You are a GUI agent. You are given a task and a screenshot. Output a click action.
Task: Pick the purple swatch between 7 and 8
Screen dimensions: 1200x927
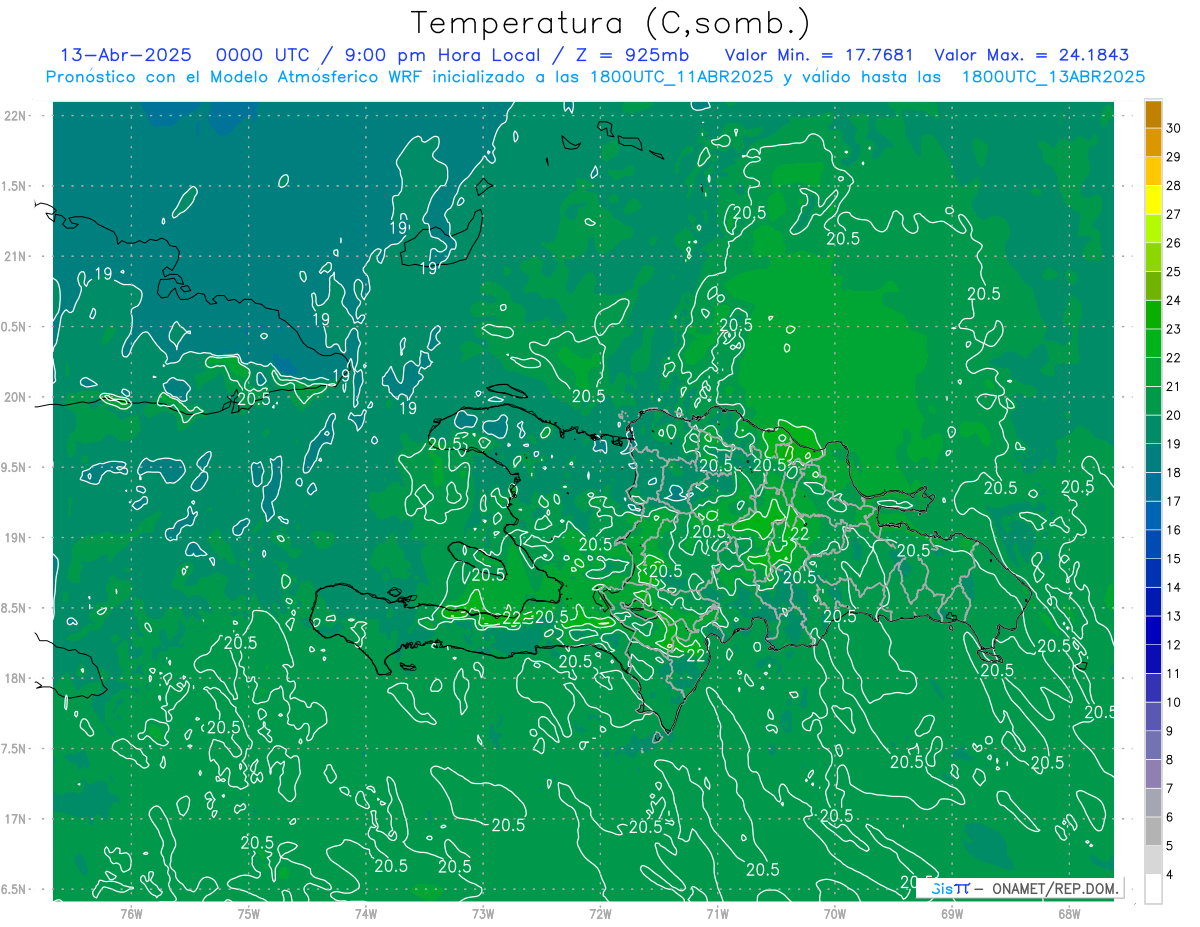(x=1153, y=774)
